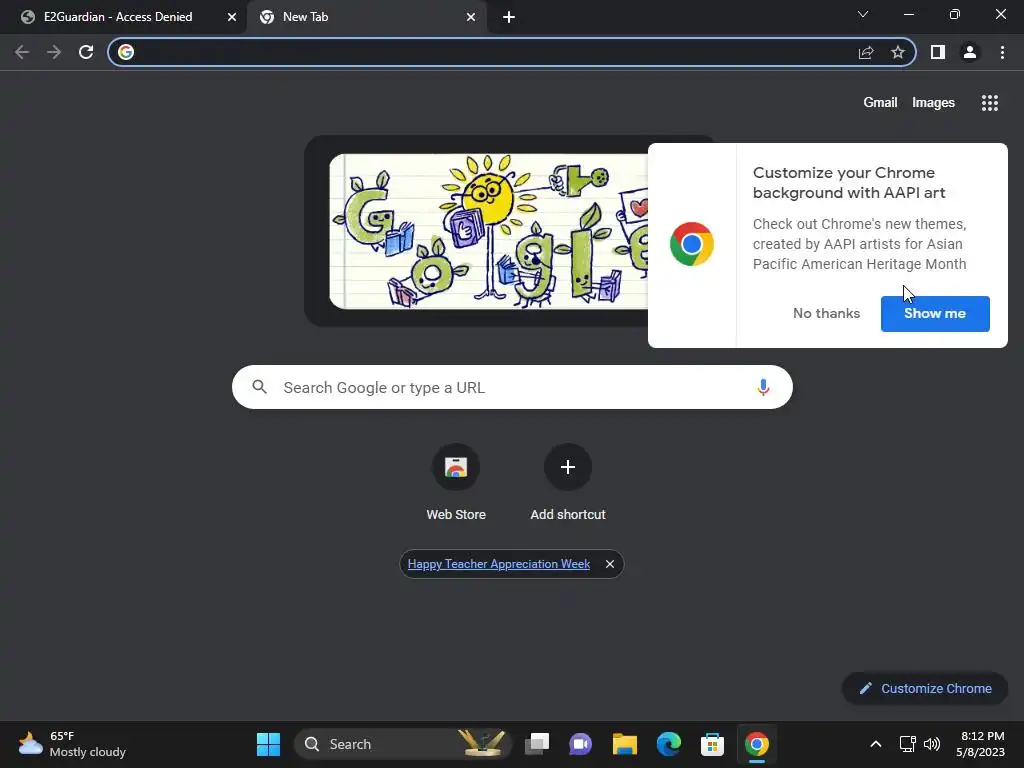This screenshot has width=1024, height=768.
Task: Dismiss the Teacher Appreciation Week chip
Action: click(x=609, y=564)
